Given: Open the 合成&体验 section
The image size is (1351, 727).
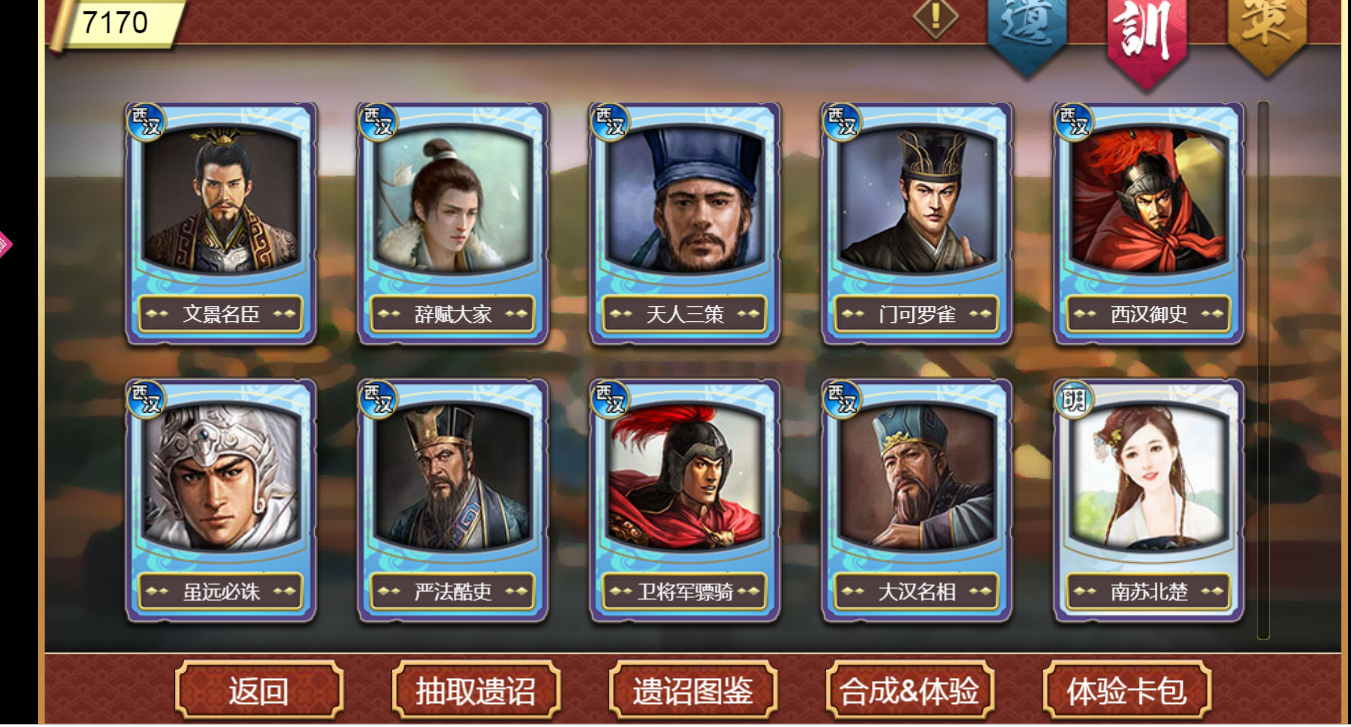Looking at the screenshot, I should click(x=909, y=690).
